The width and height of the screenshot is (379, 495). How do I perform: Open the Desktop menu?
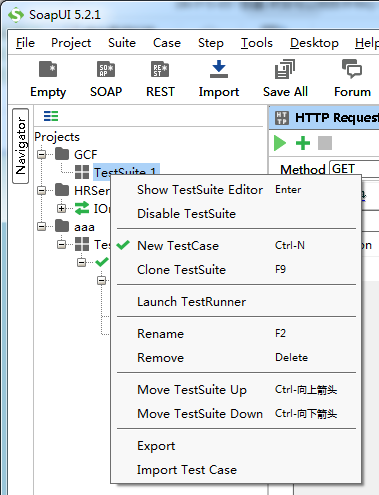[314, 43]
